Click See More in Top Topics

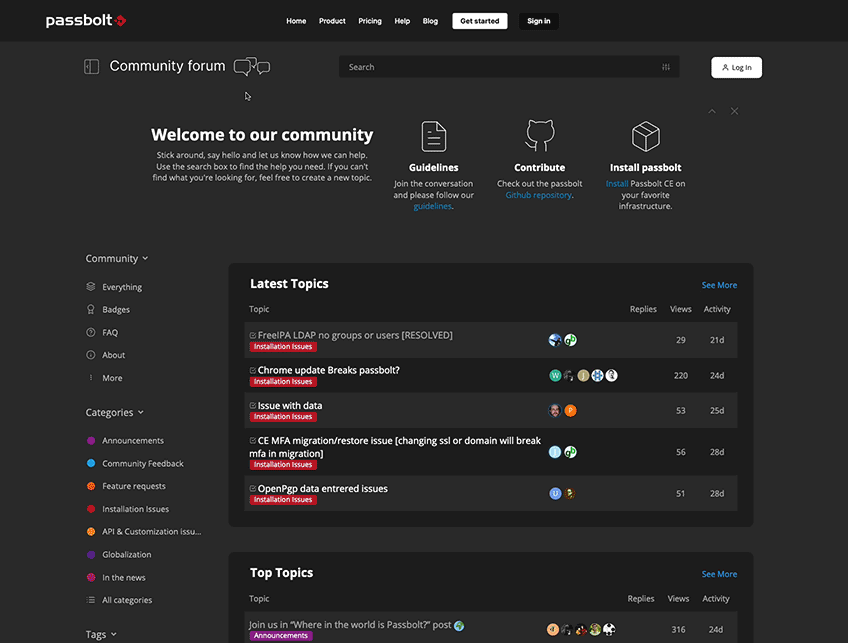click(719, 574)
